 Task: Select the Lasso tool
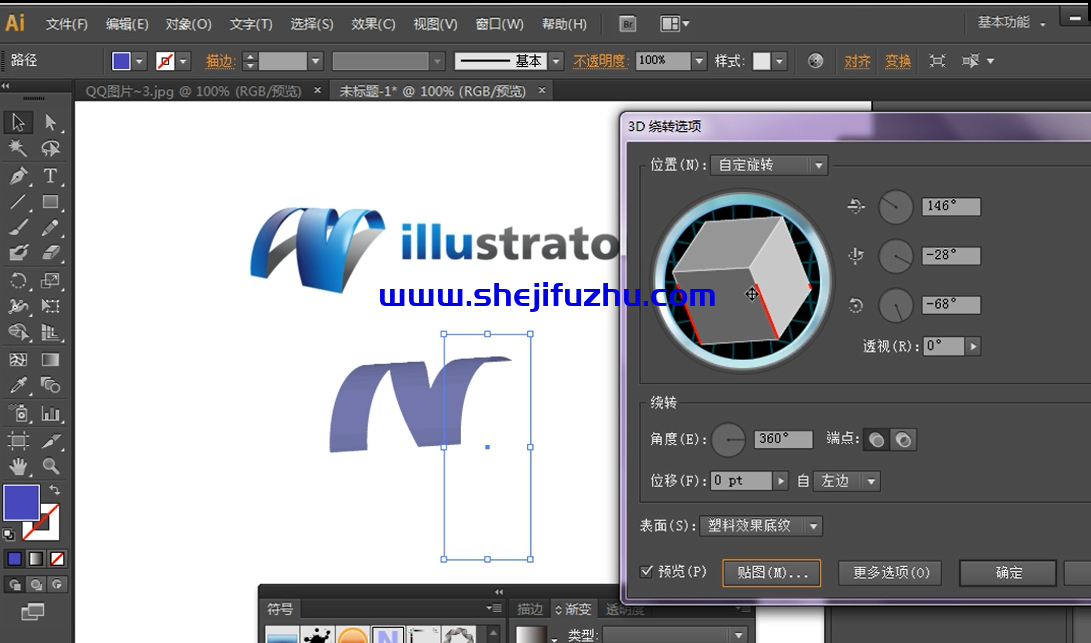(x=50, y=148)
